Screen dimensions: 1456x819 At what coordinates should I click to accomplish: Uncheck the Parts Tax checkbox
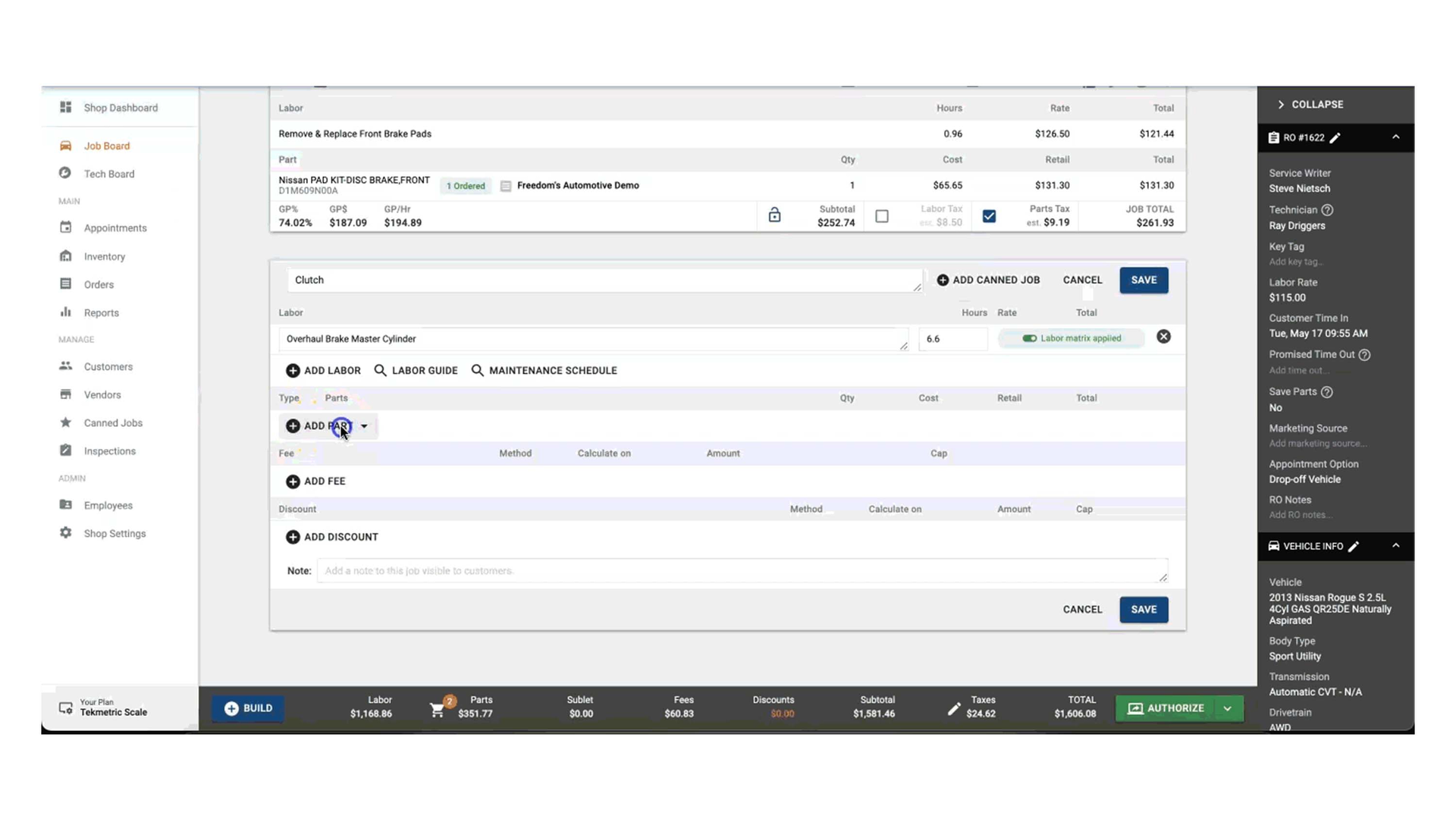989,216
